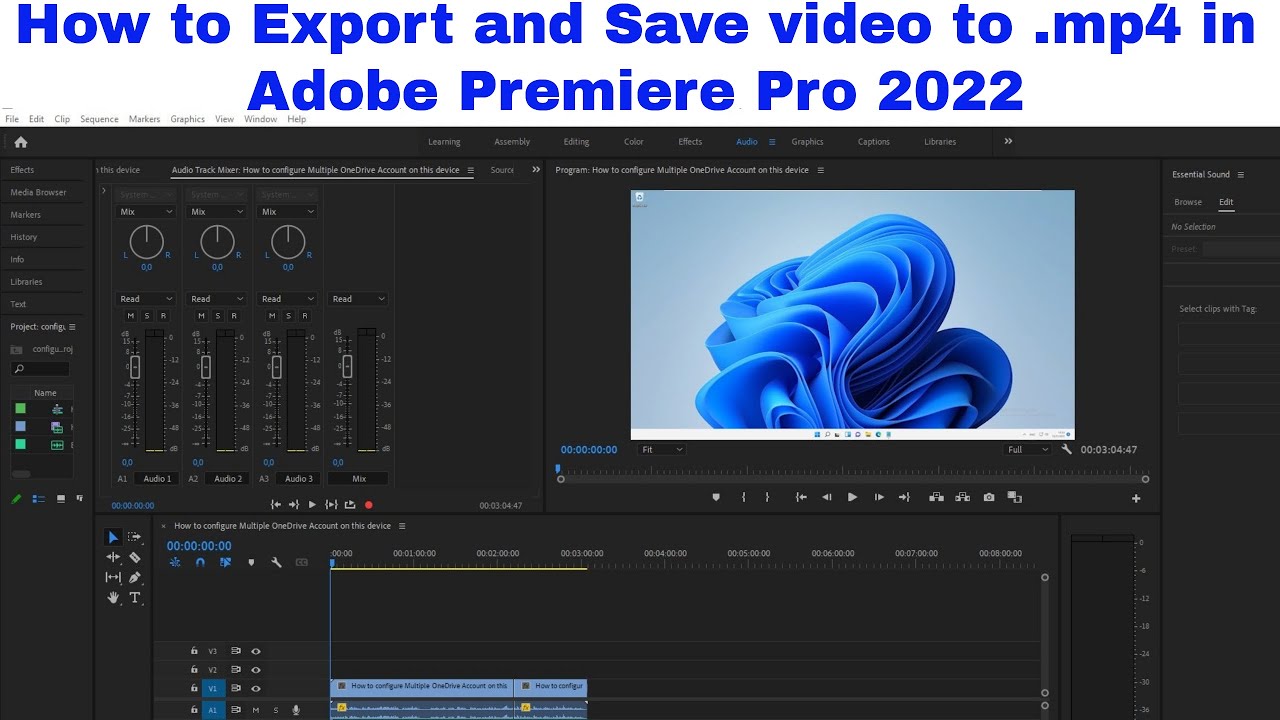Step back one frame in Program Monitor
The width and height of the screenshot is (1280, 720).
point(826,497)
